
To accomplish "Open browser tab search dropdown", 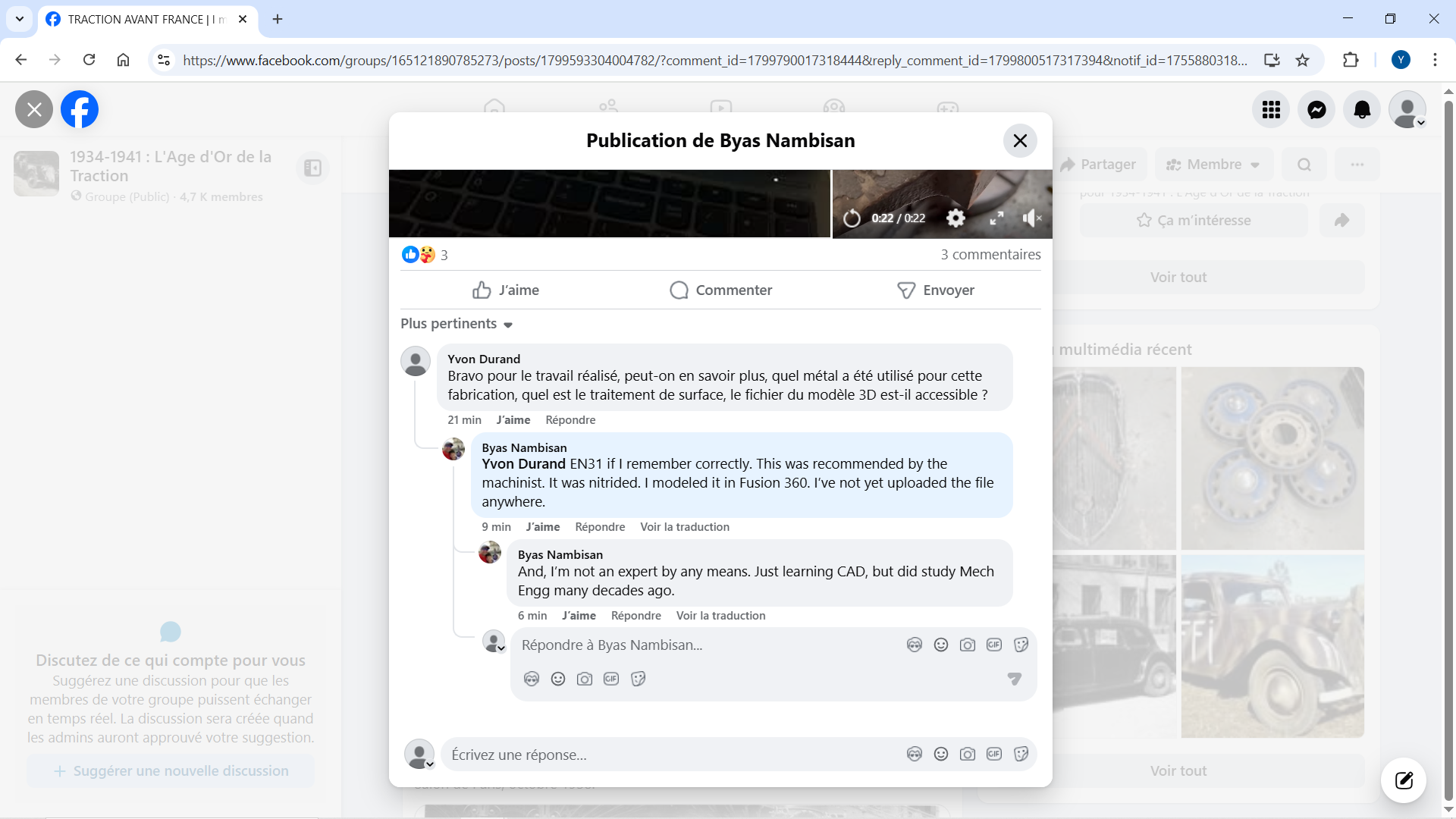I will point(20,19).
